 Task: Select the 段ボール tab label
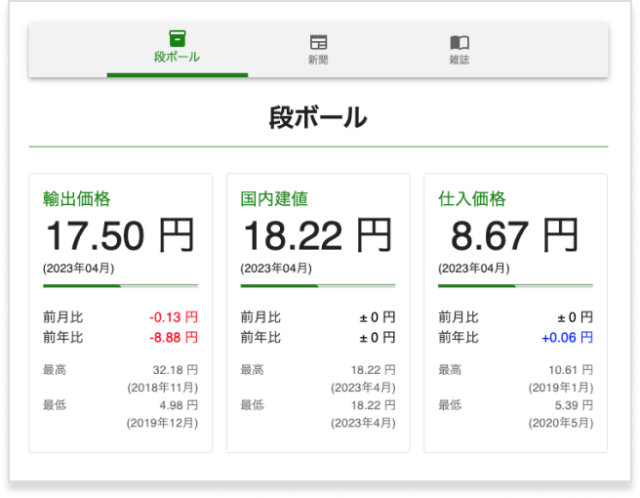click(177, 57)
